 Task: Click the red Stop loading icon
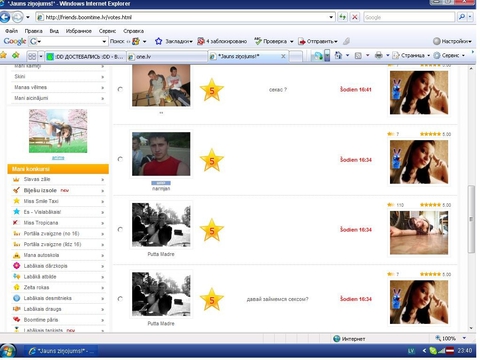(355, 17)
